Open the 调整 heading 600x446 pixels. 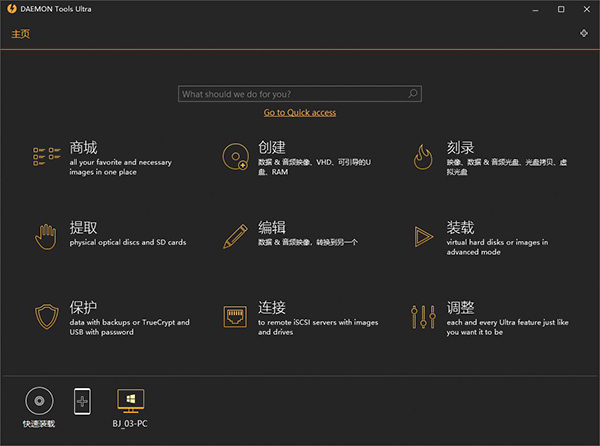tap(460, 308)
